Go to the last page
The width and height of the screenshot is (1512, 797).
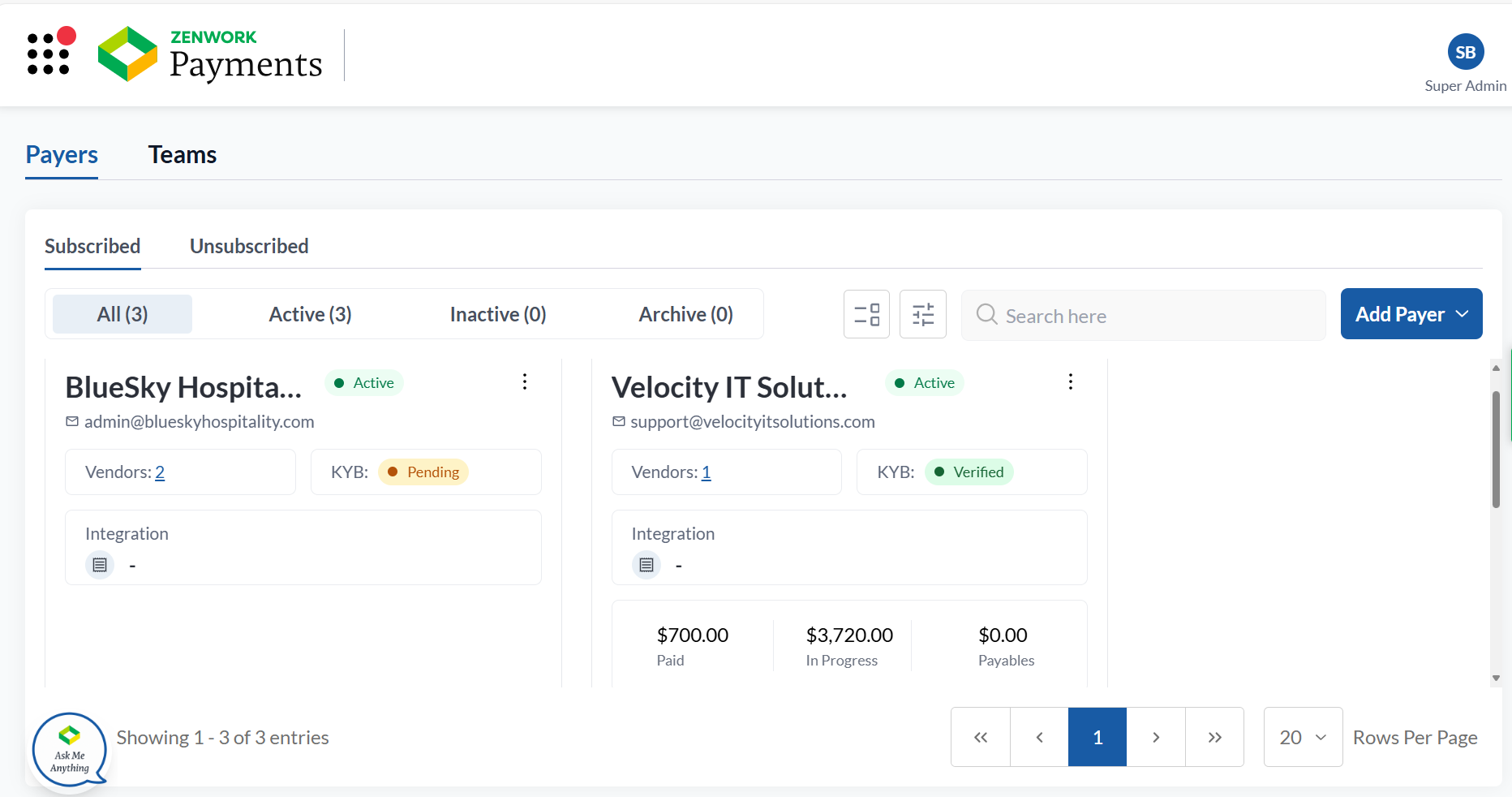click(x=1214, y=737)
